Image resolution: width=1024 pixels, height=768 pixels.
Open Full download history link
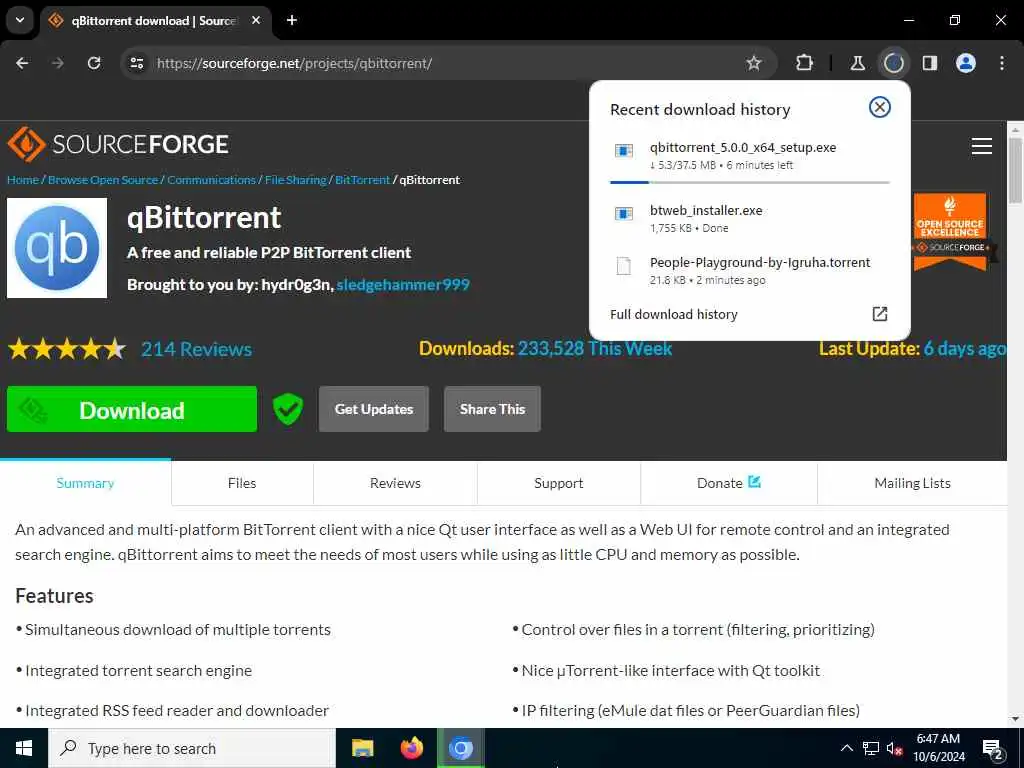673,314
